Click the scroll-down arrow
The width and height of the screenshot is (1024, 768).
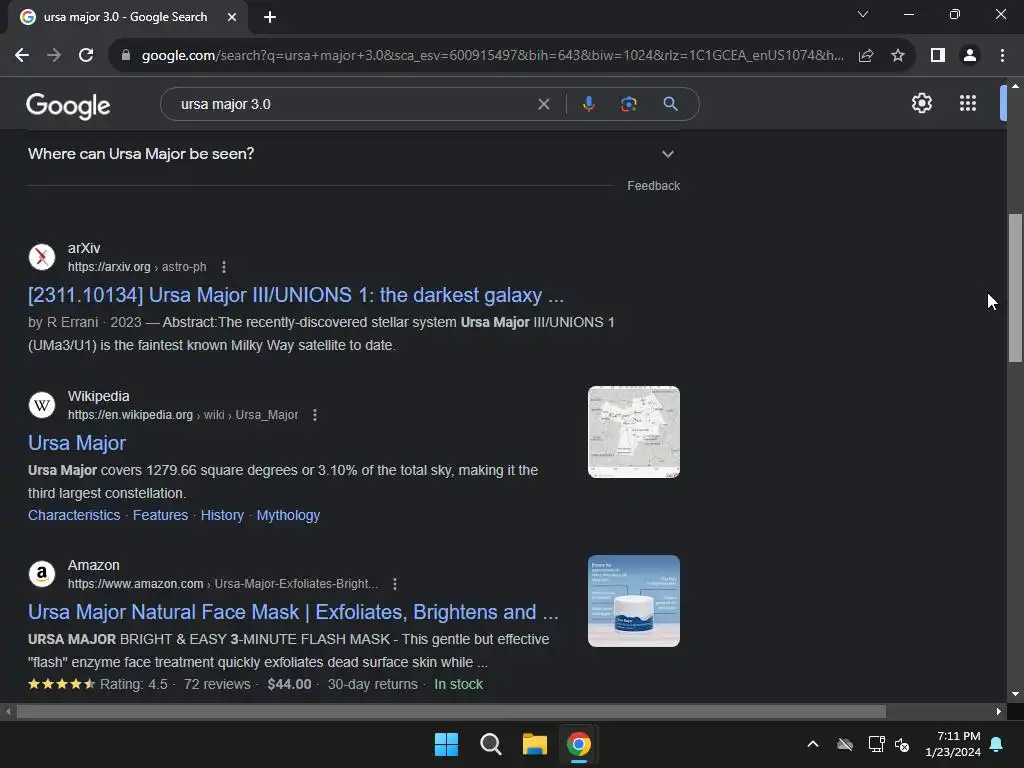tap(1015, 694)
